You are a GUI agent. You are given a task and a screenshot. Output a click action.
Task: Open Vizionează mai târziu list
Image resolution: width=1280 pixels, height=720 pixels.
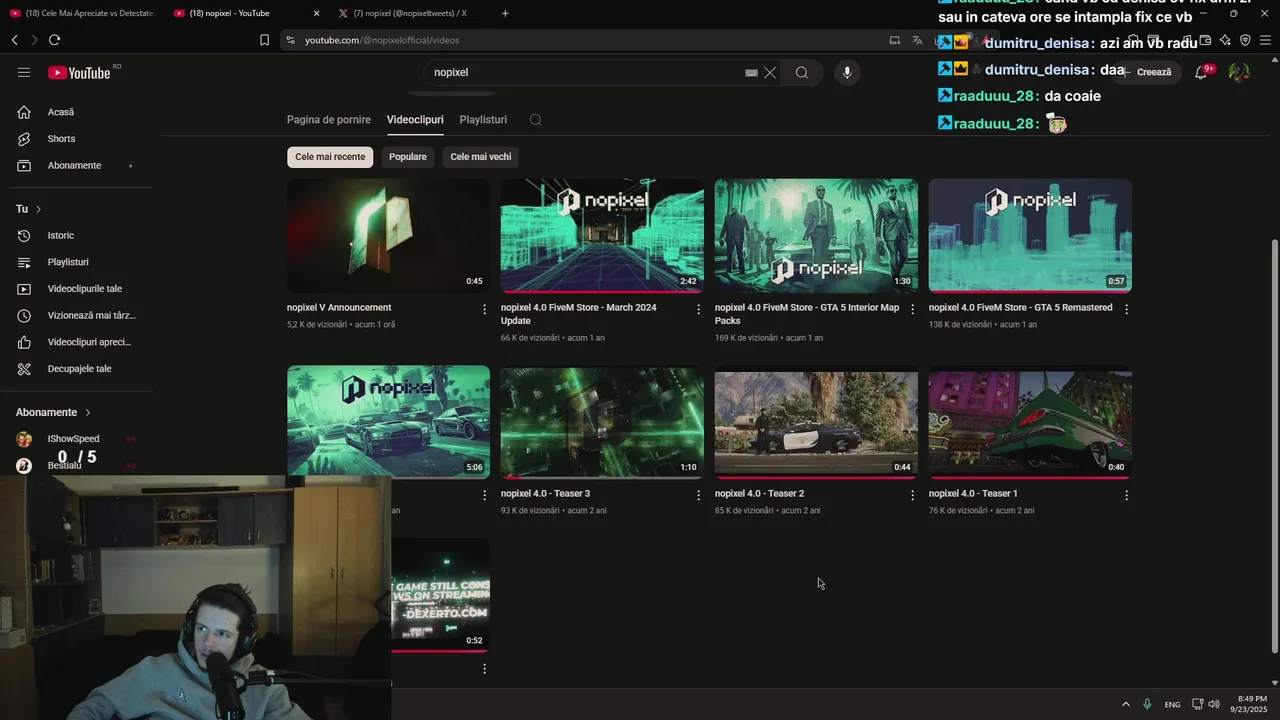coord(80,316)
